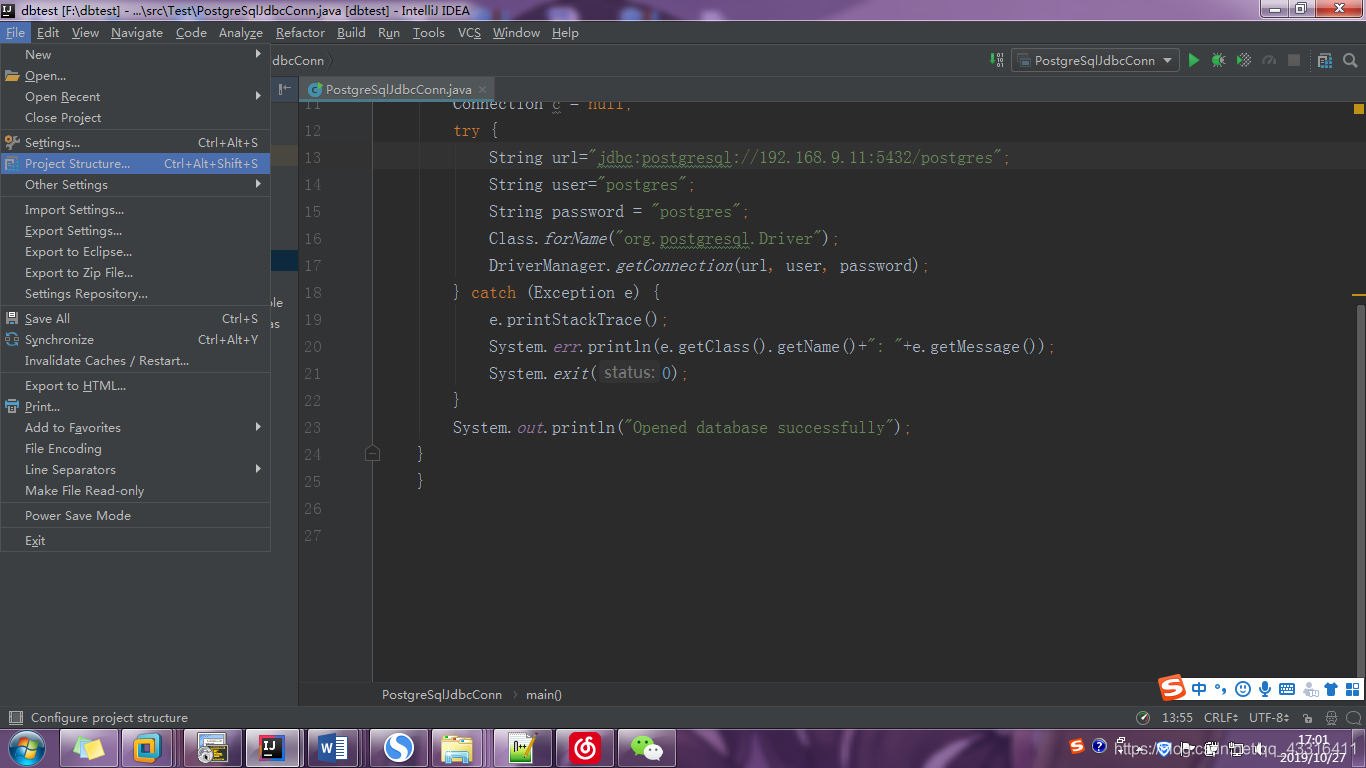Click the memory indicator gauge icon
The image size is (1366, 768).
coord(1143,717)
